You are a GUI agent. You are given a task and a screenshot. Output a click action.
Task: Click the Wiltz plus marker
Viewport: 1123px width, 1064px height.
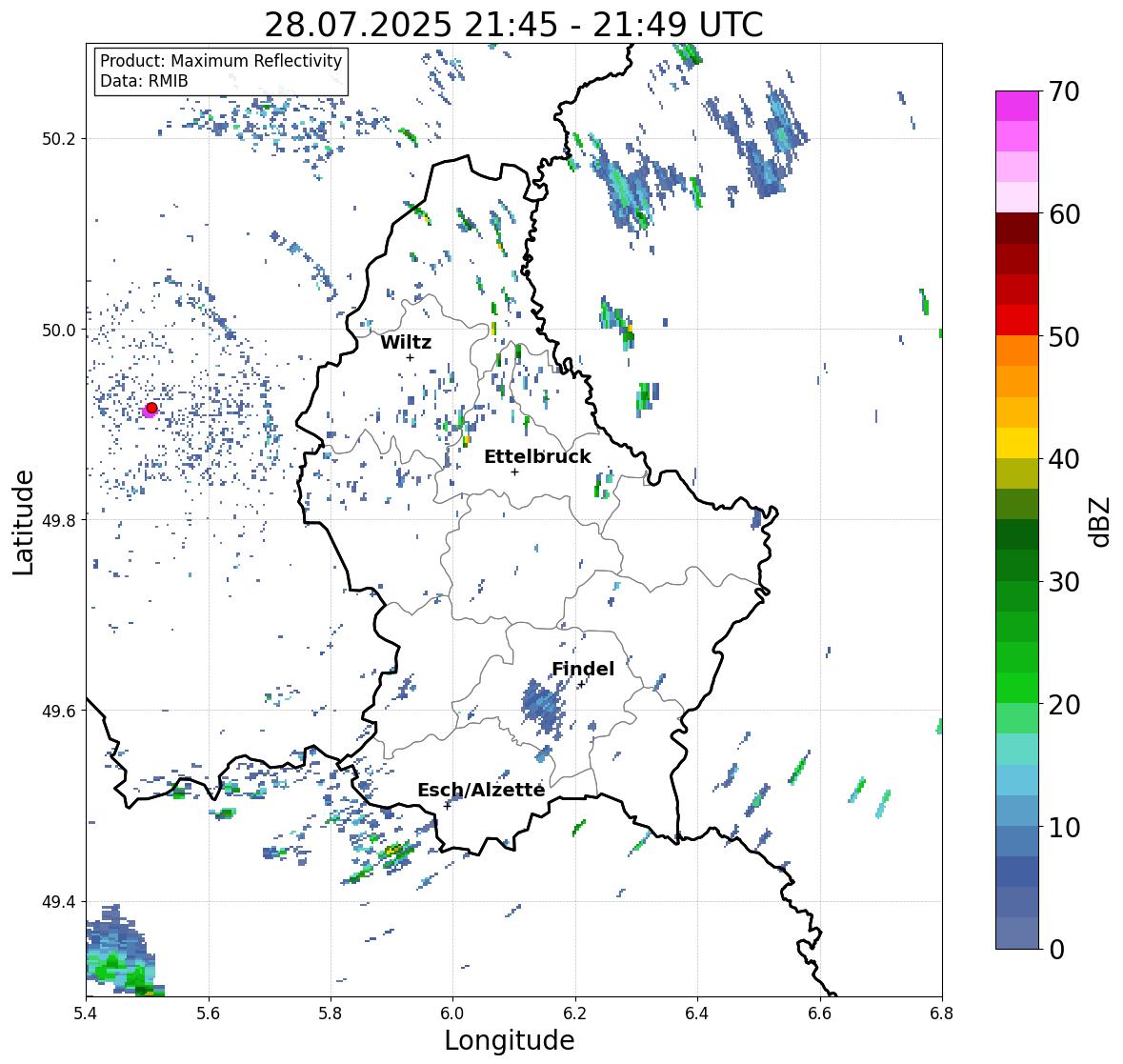[x=410, y=357]
